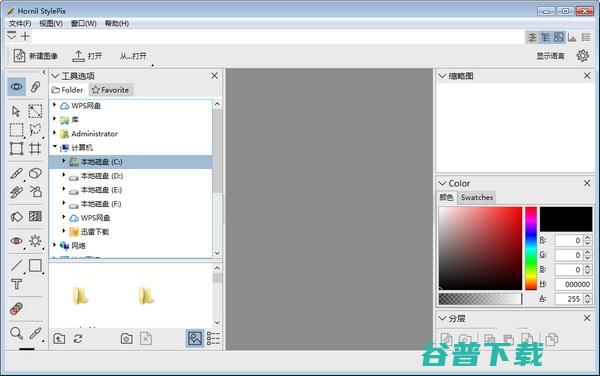Expand the Administrator folder node

[x=54, y=133]
